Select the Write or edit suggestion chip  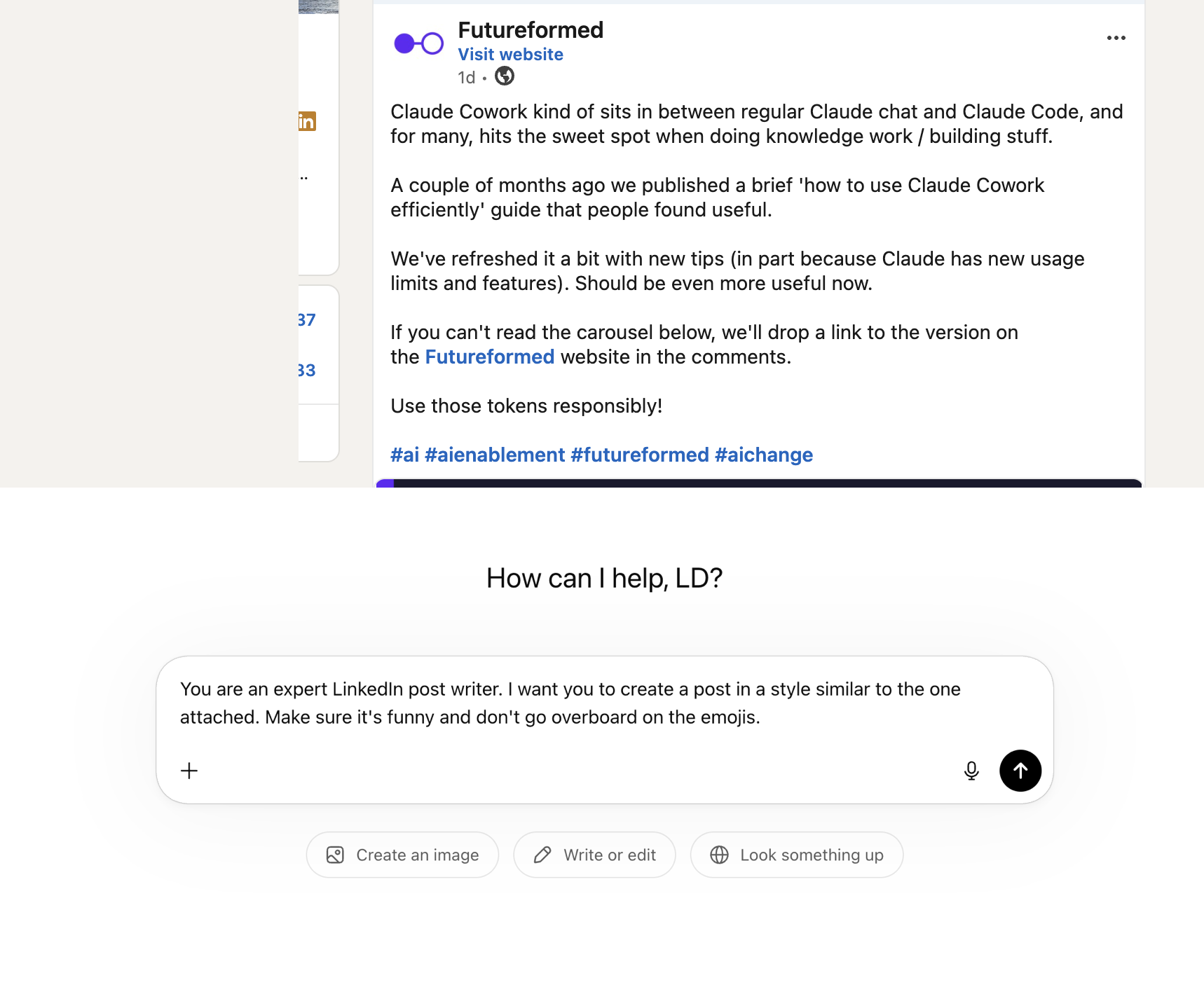[594, 855]
